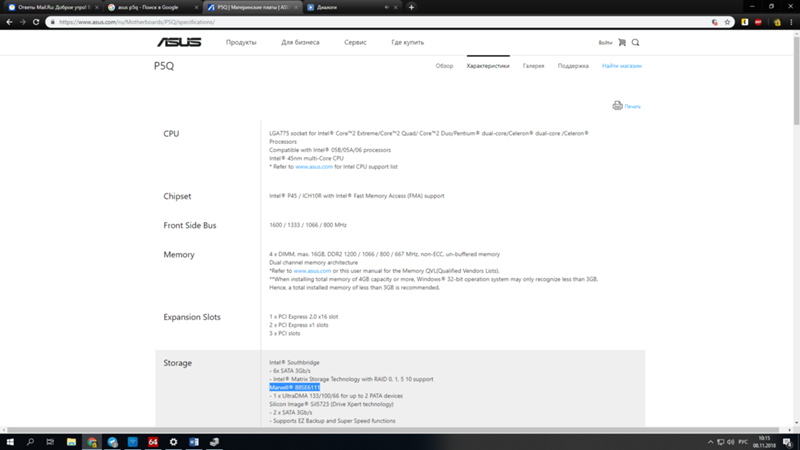Open Windows taskbar search
Viewport: 800px width, 450px height.
point(30,442)
